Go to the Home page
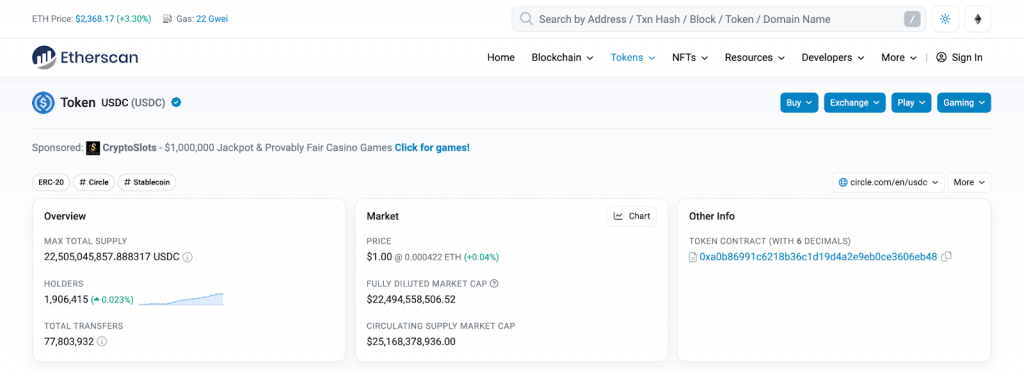 (501, 57)
